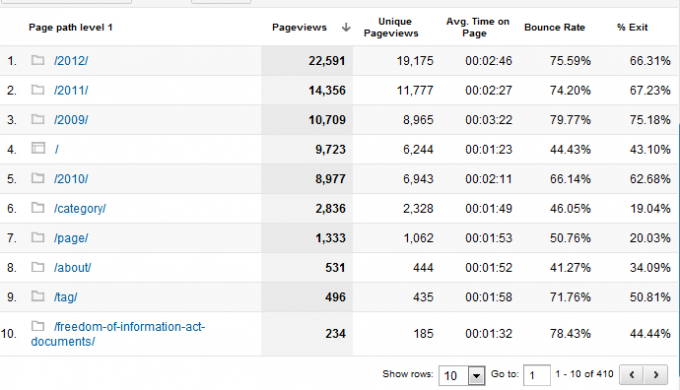The width and height of the screenshot is (680, 390).
Task: Click the 2,836 pageviews value
Action: [330, 208]
